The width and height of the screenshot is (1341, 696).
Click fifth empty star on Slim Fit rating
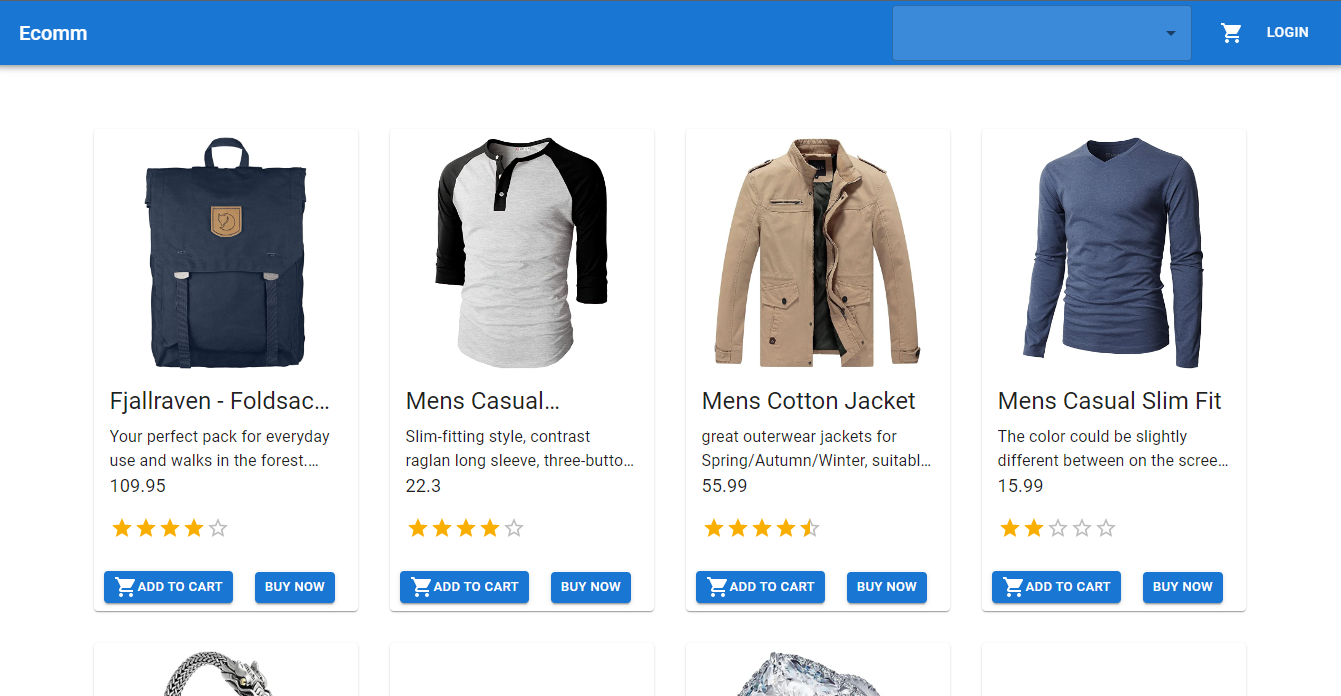[1106, 528]
